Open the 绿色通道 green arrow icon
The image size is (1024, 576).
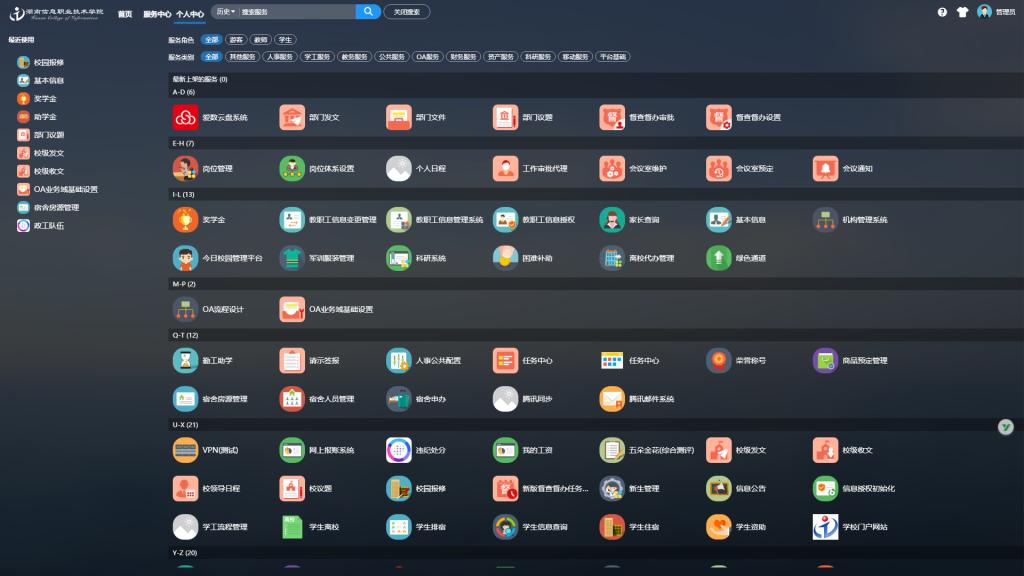(719, 258)
